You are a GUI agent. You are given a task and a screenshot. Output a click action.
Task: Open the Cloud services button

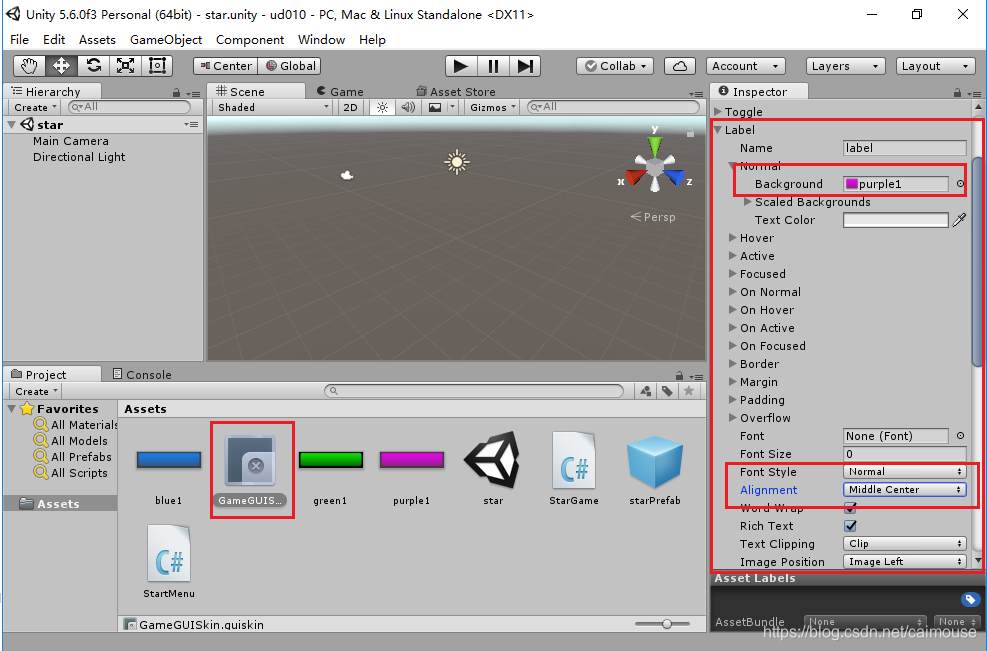(680, 66)
